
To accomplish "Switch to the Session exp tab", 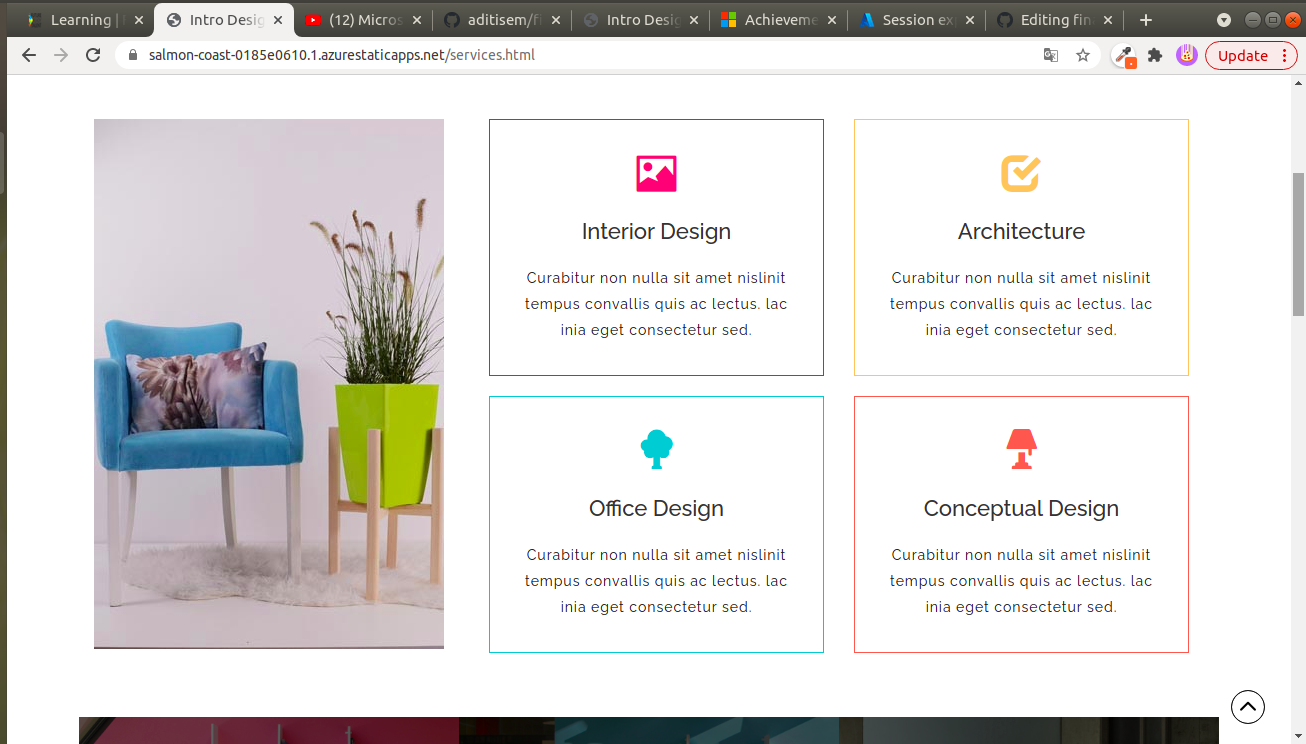I will point(915,20).
